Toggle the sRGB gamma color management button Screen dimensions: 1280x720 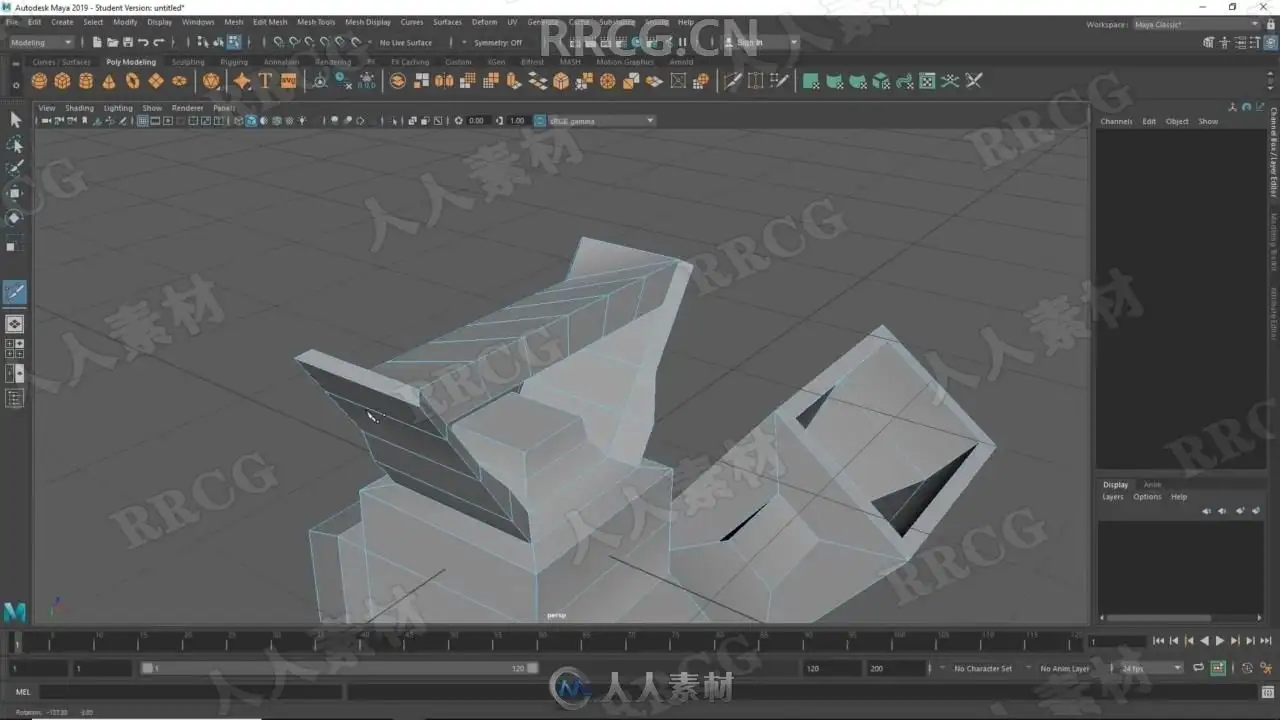[x=540, y=121]
